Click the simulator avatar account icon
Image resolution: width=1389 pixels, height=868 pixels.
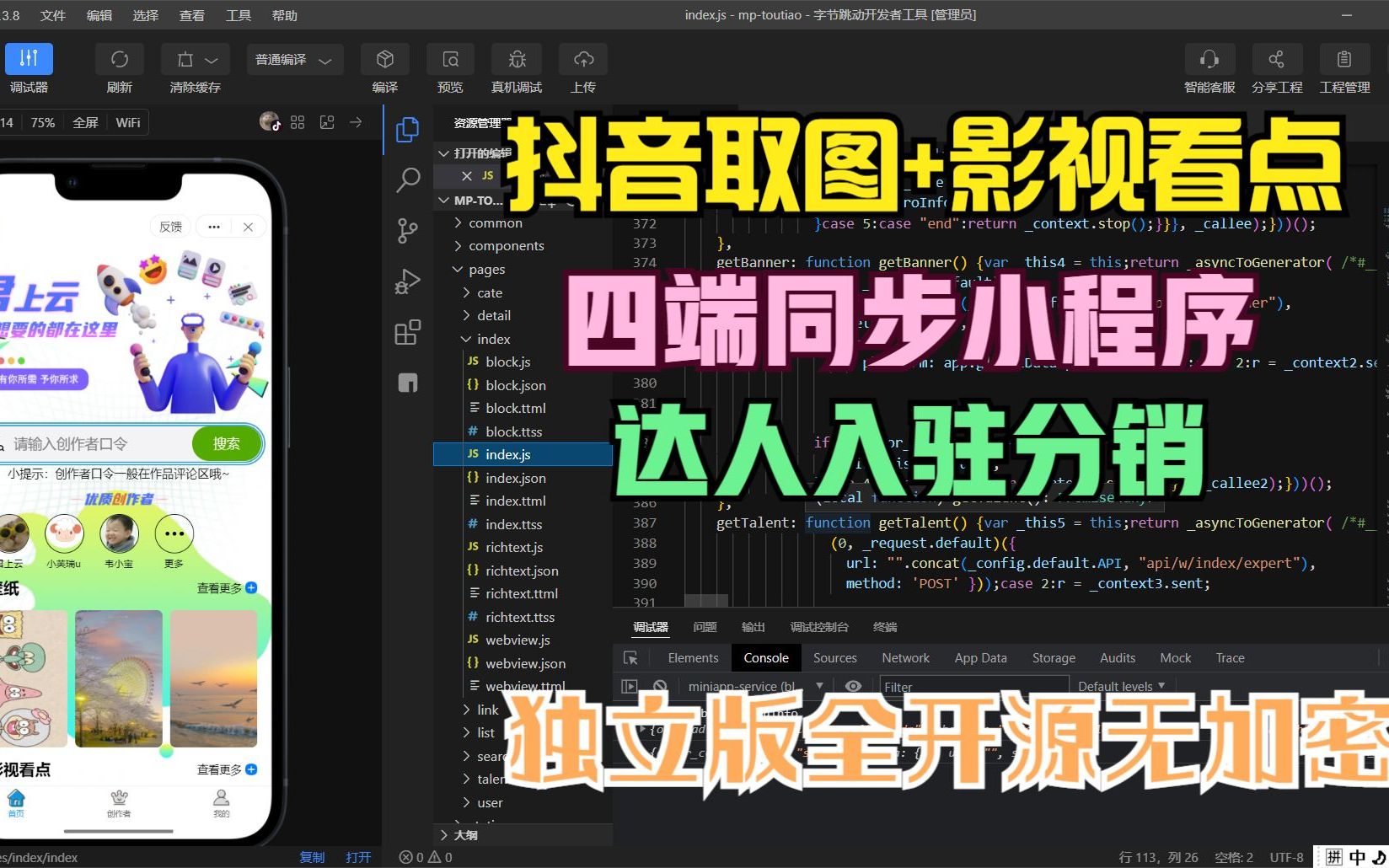pos(270,122)
